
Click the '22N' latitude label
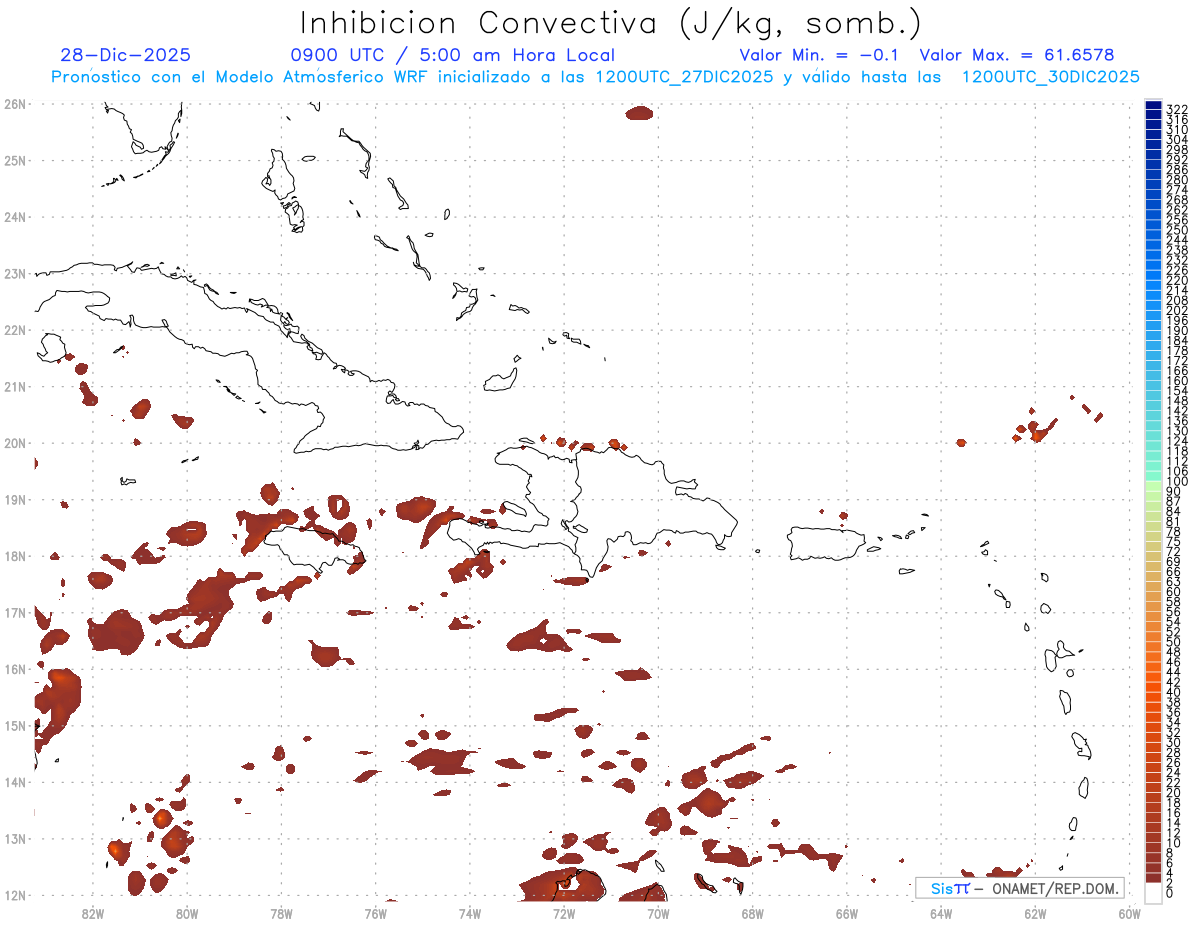pos(15,330)
